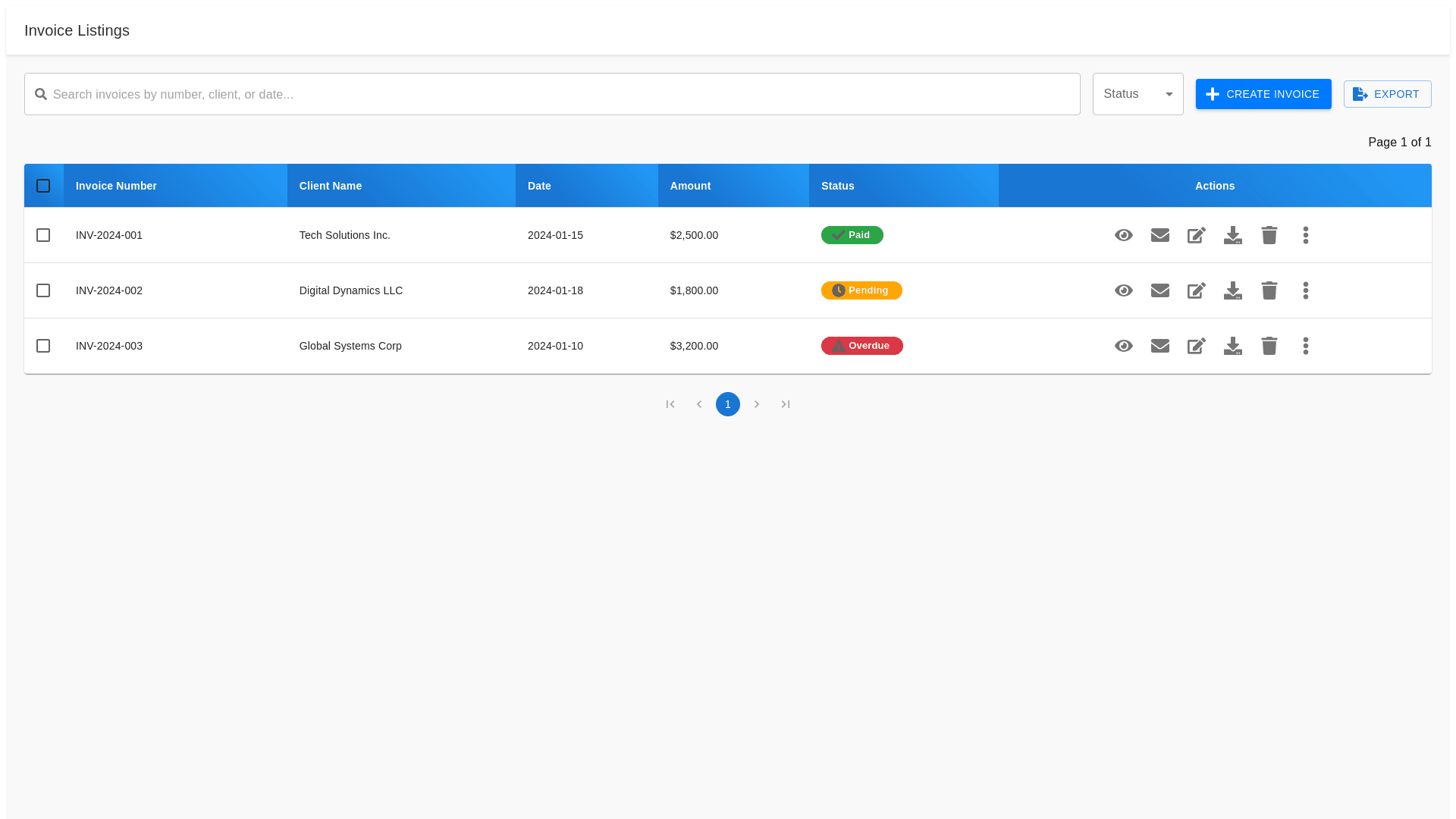Download the Global Systems Corp invoice
1456x819 pixels.
click(1233, 346)
